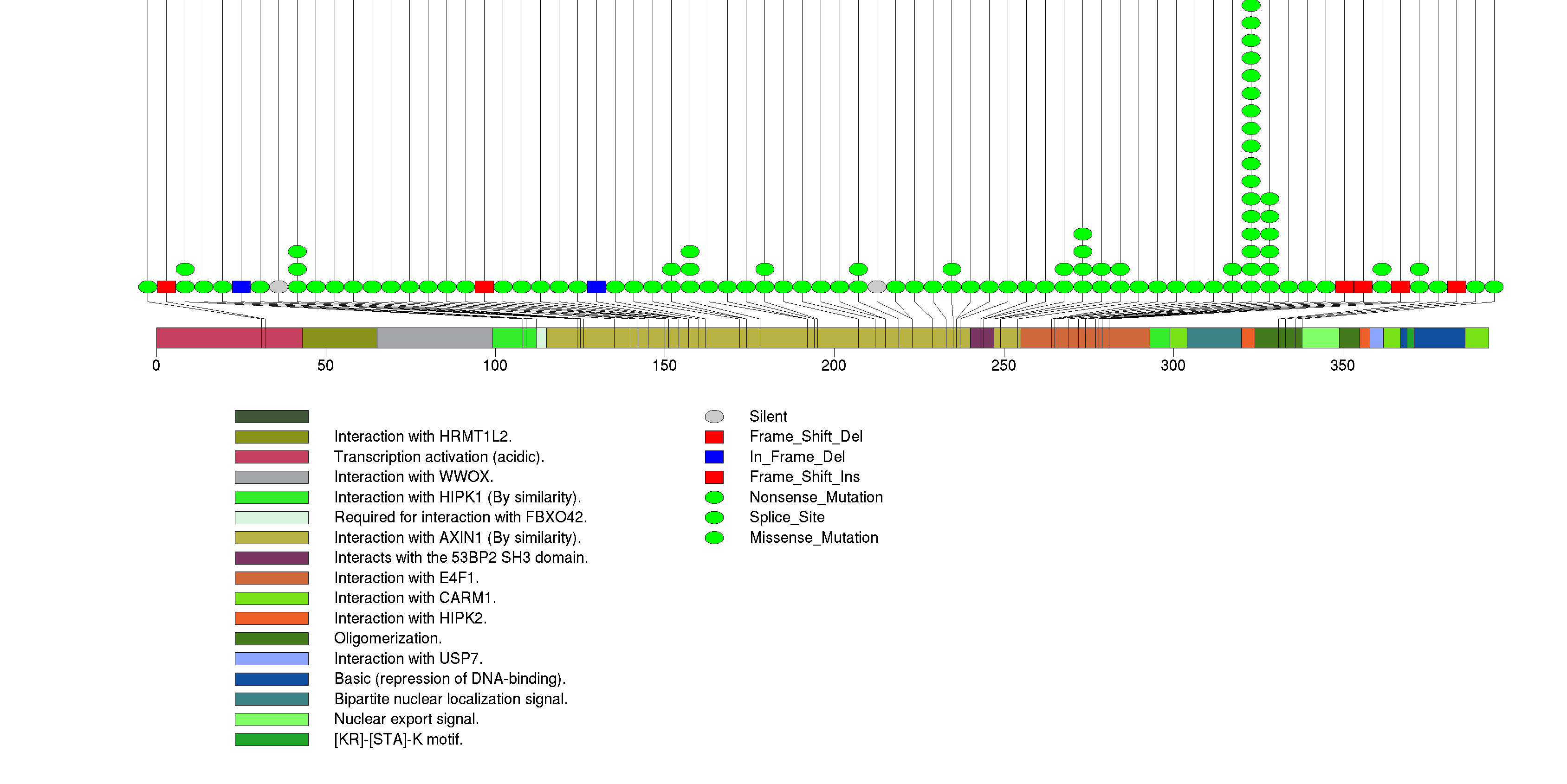Click the Interaction with USP7 legend swatch

click(x=272, y=659)
